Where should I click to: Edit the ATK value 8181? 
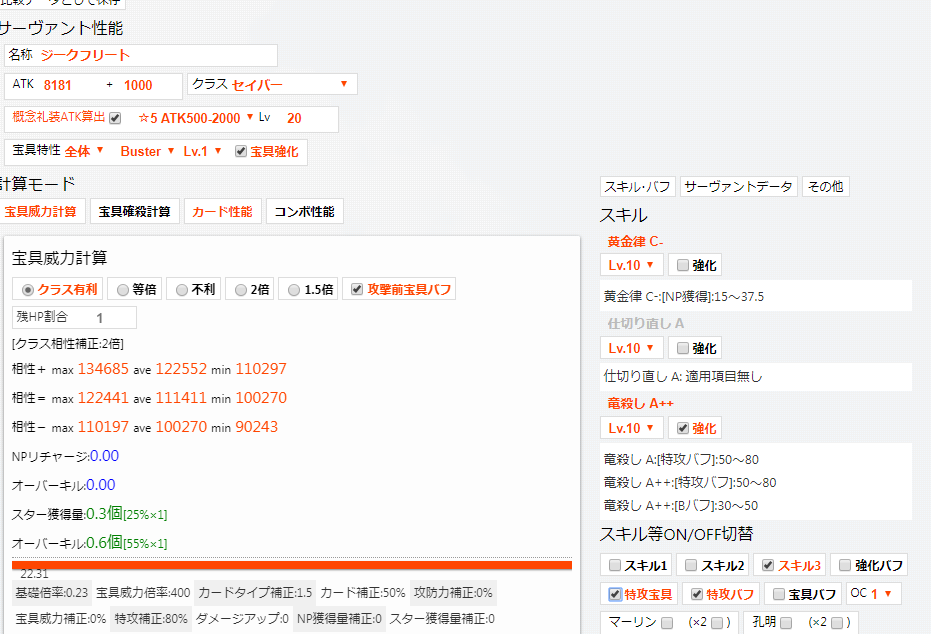[58, 85]
